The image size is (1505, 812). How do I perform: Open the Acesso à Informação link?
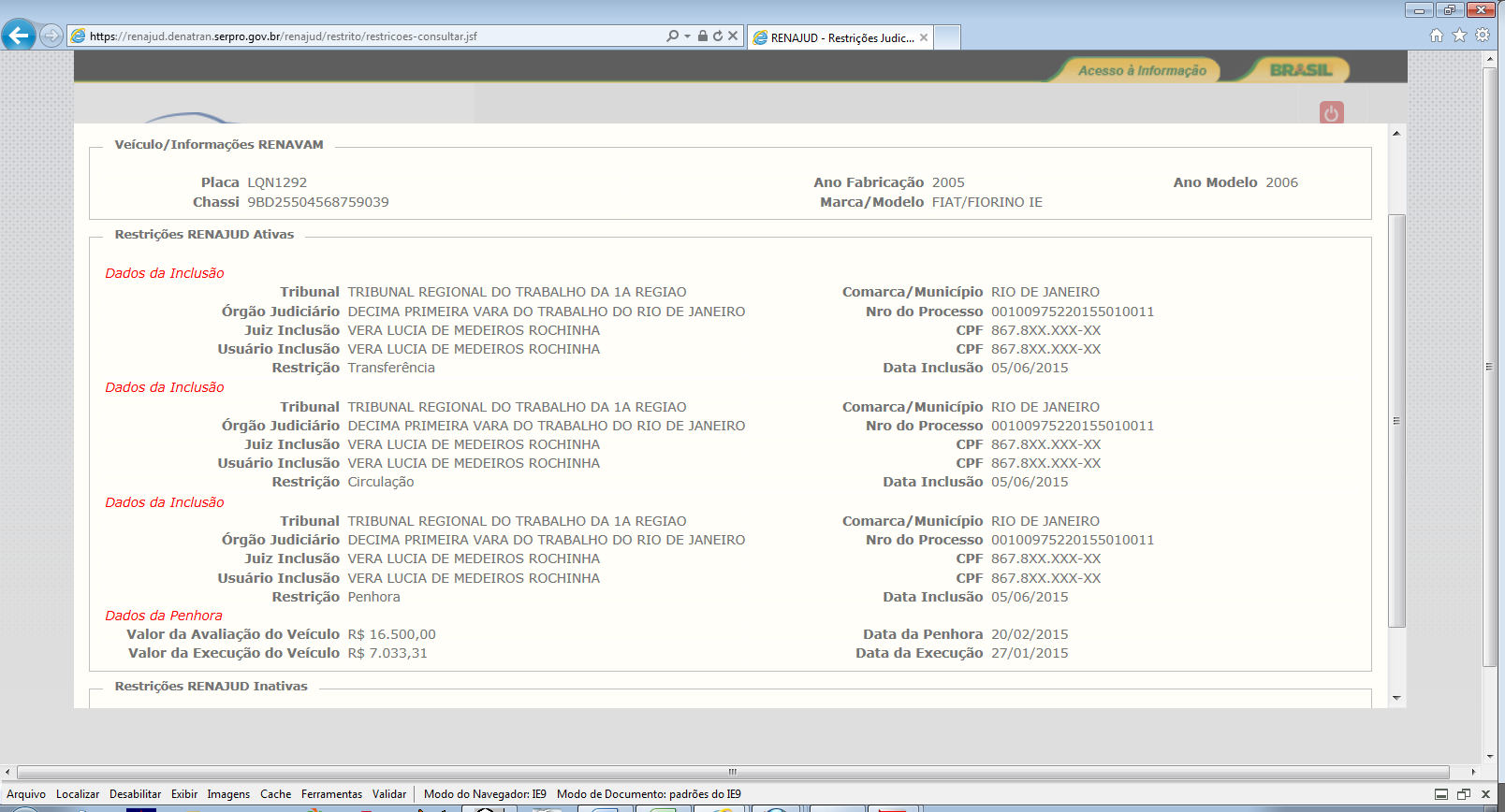(1142, 70)
